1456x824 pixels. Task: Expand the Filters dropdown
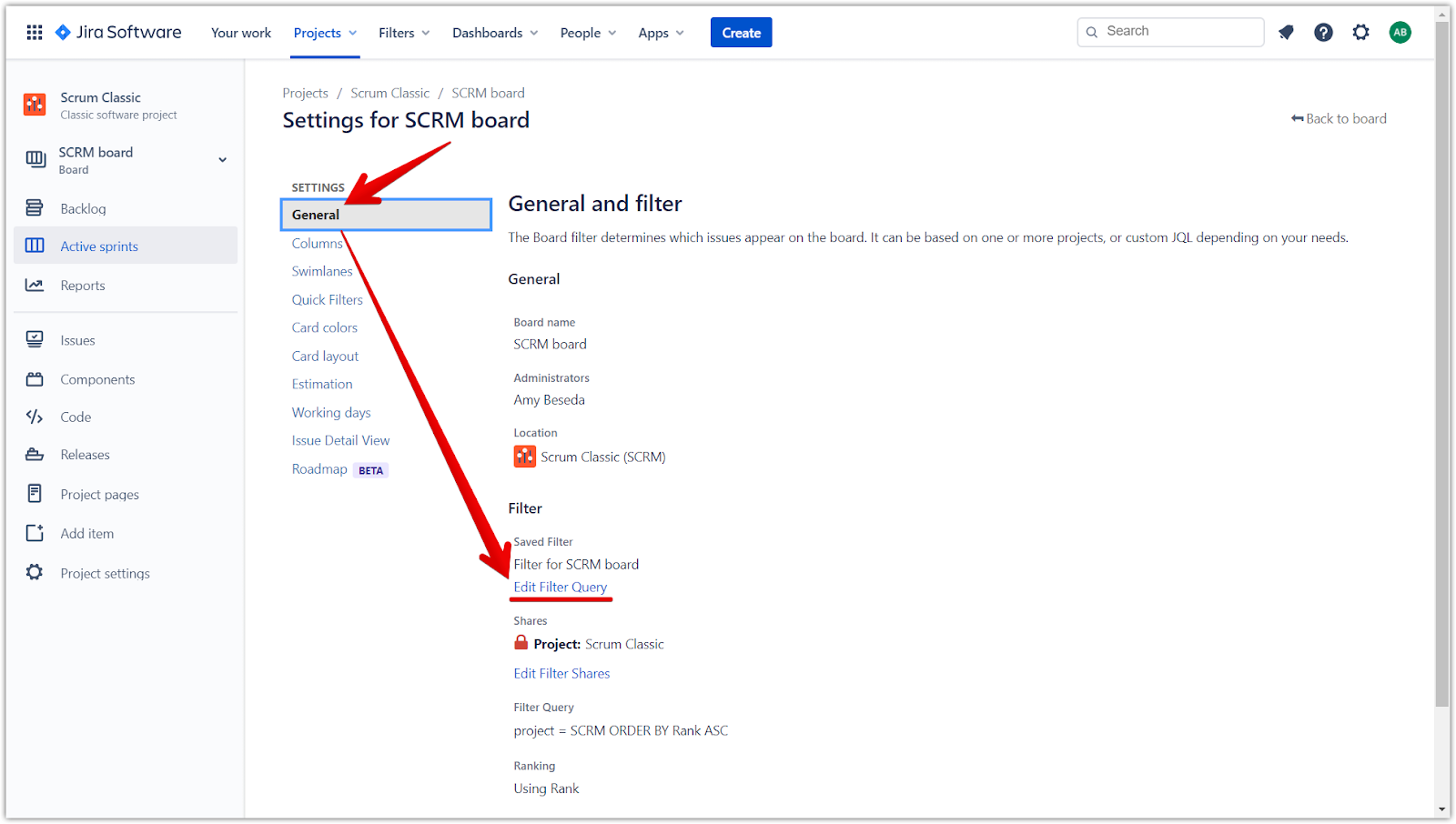[x=404, y=33]
